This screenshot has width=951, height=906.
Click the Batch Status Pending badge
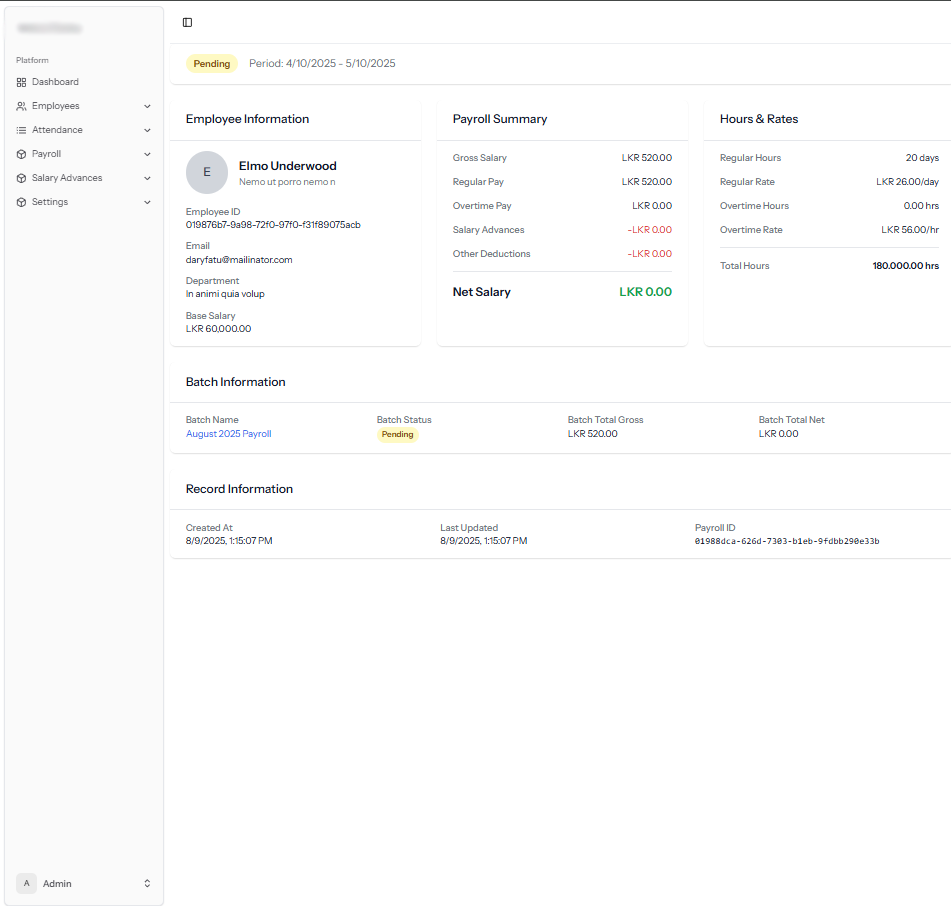(397, 434)
